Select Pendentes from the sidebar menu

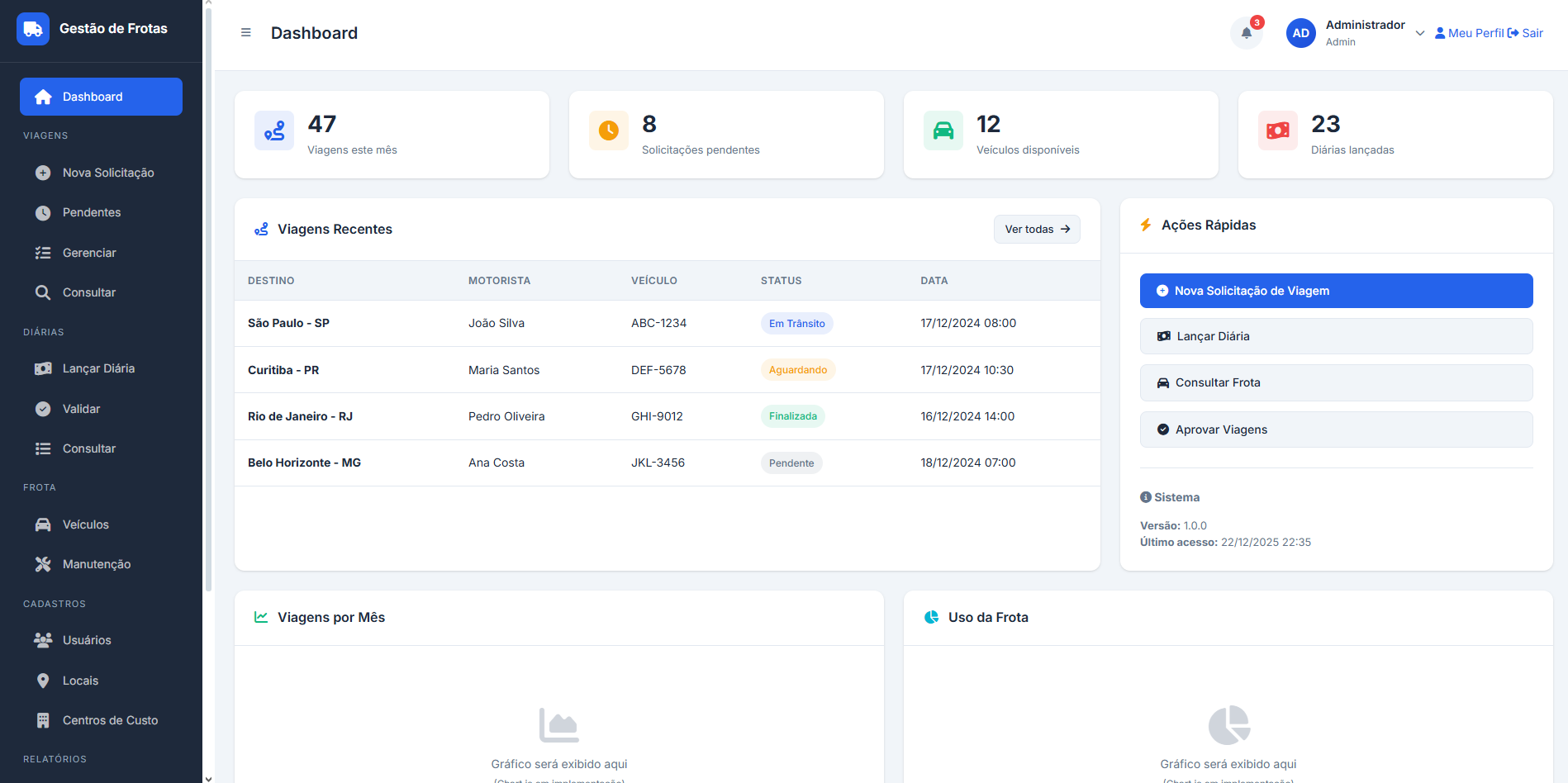coord(91,212)
